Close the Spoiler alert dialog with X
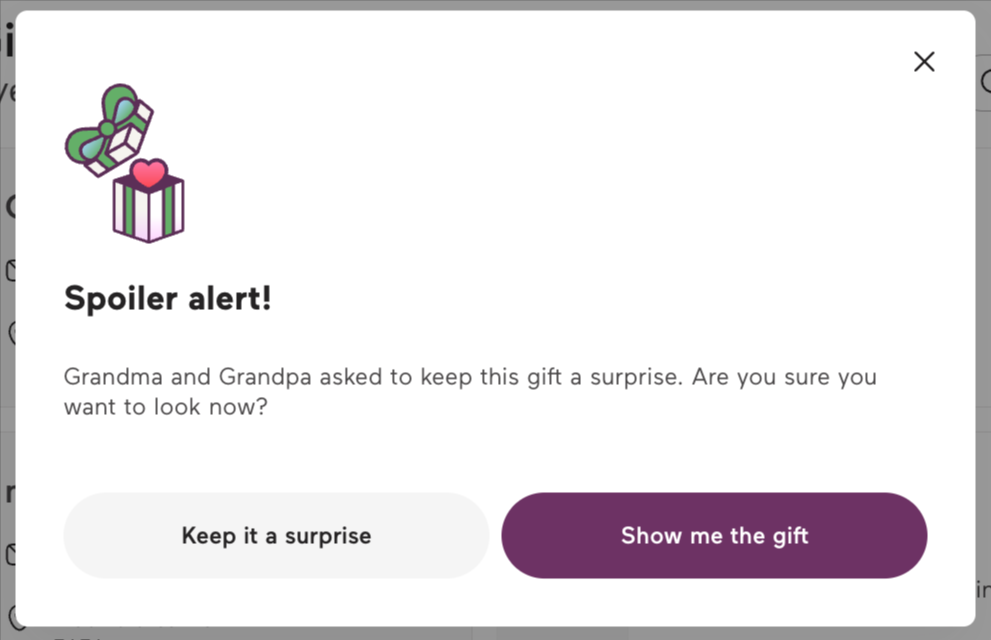 (x=924, y=61)
